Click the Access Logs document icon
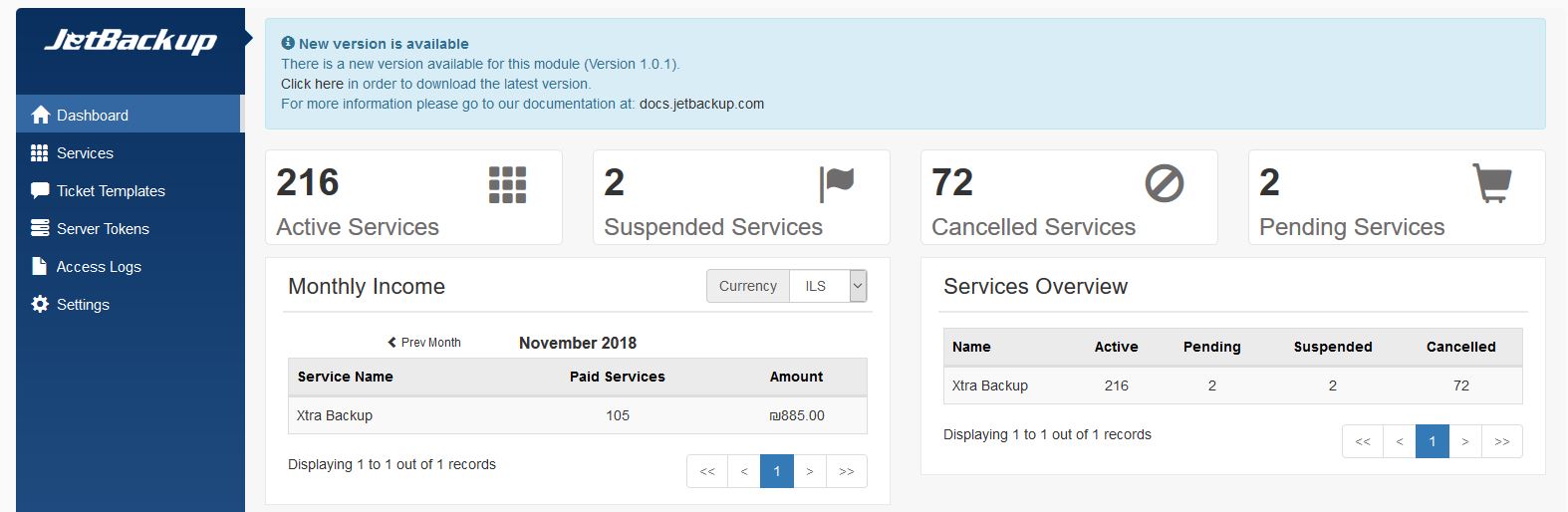1568x512 pixels. pyautogui.click(x=40, y=266)
